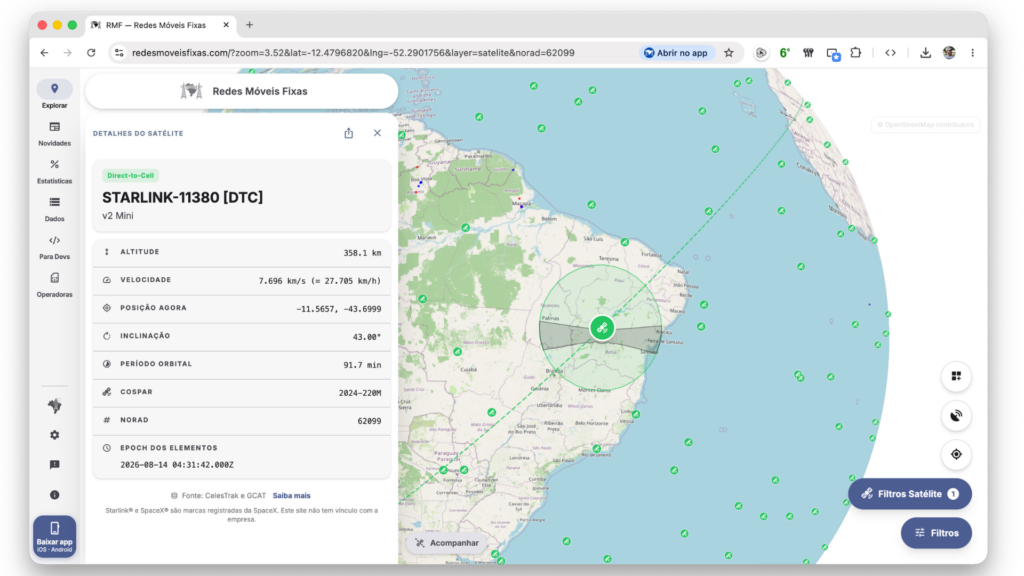Image resolution: width=1024 pixels, height=576 pixels.
Task: Close the Detalhes do Satélite panel
Action: [377, 133]
